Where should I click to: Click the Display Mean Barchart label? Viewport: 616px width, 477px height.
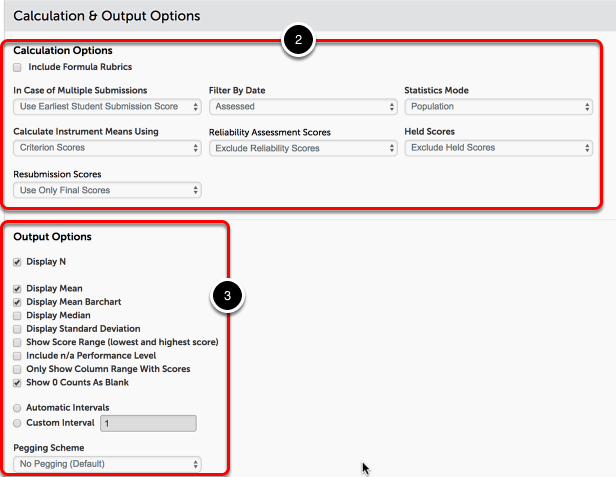pyautogui.click(x=74, y=302)
